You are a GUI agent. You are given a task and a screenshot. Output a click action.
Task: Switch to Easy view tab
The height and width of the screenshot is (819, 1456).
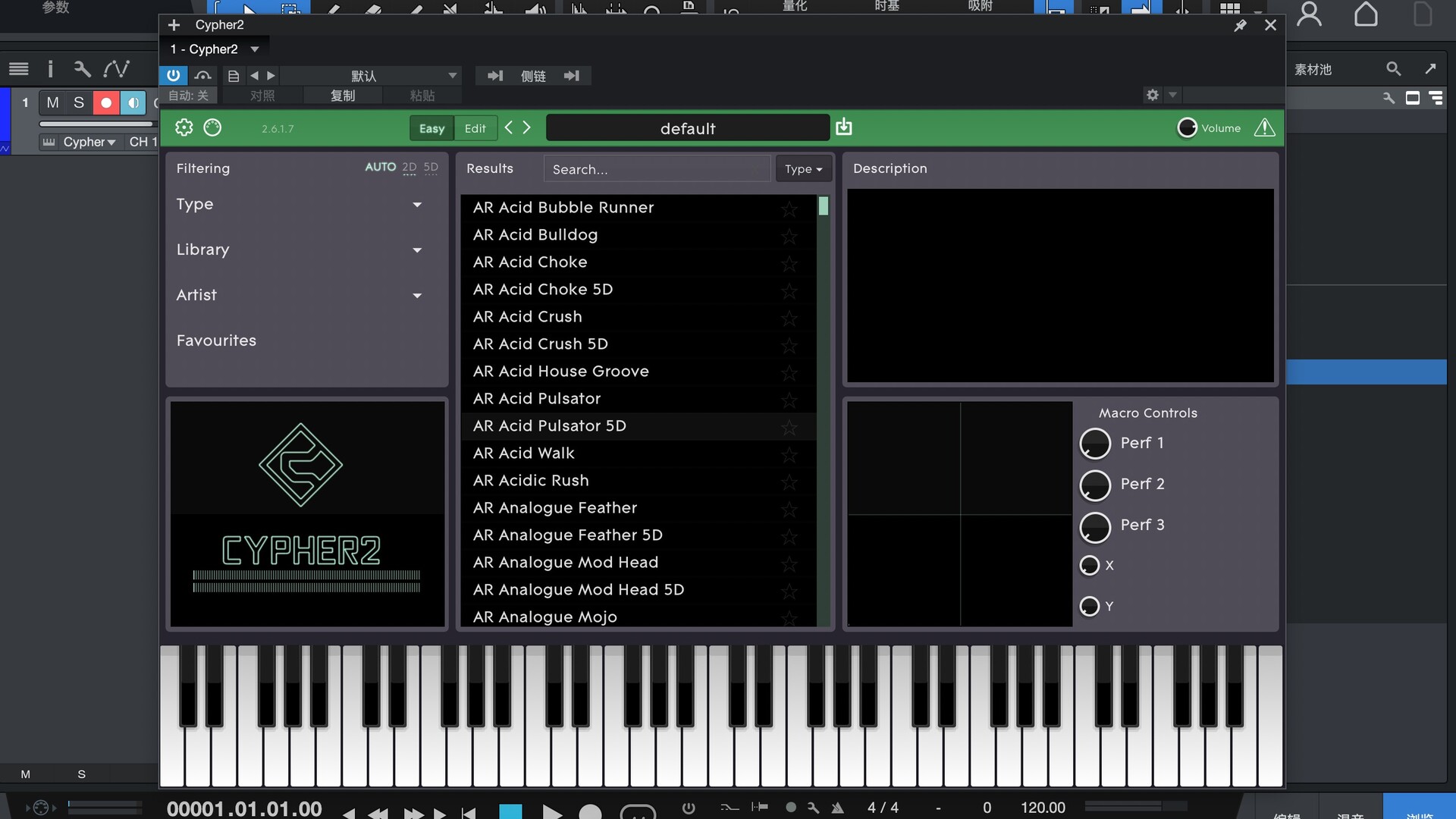431,128
